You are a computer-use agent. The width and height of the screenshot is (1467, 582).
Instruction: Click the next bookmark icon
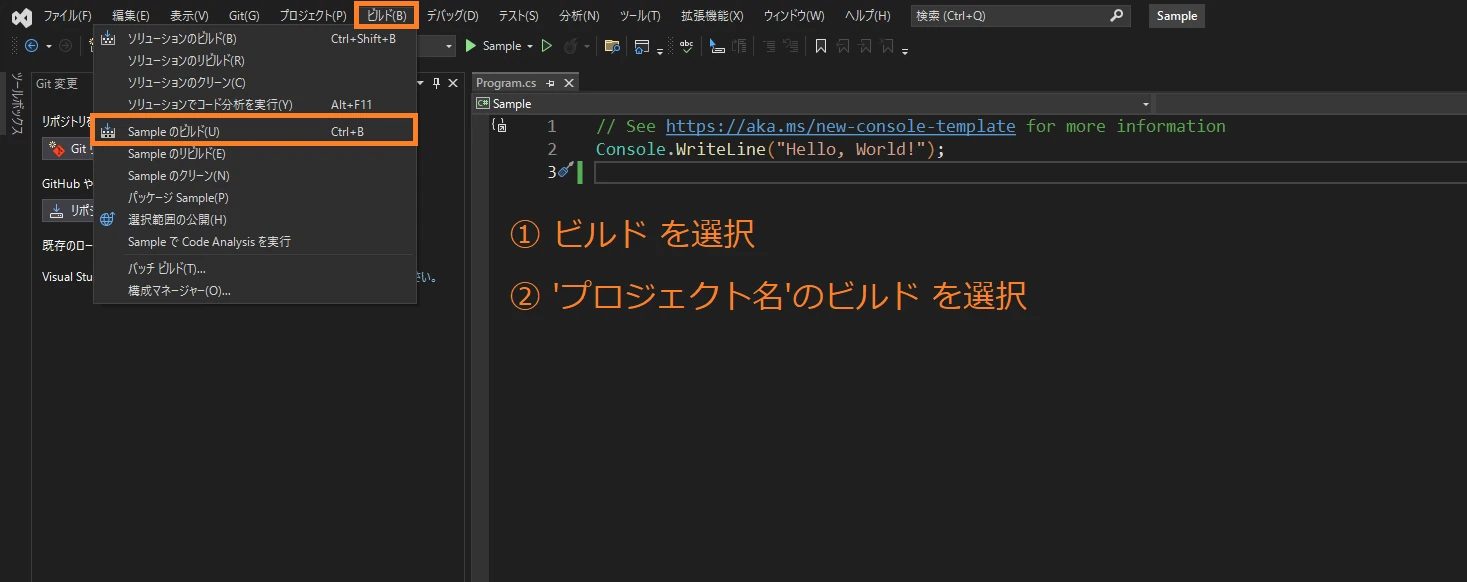(865, 46)
